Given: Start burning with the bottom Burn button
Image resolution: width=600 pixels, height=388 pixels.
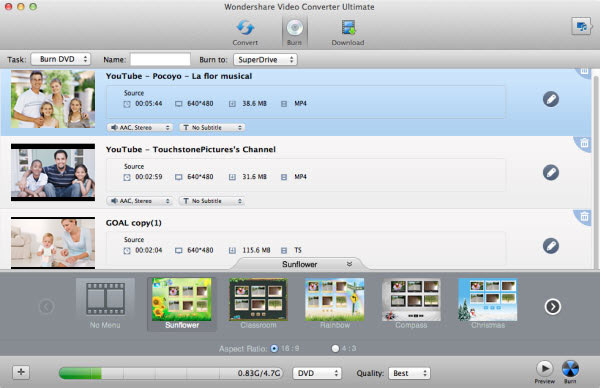Looking at the screenshot, I should 570,369.
